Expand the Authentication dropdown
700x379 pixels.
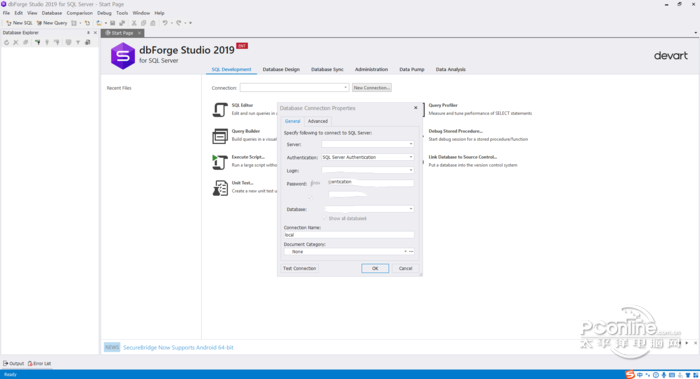(x=411, y=157)
